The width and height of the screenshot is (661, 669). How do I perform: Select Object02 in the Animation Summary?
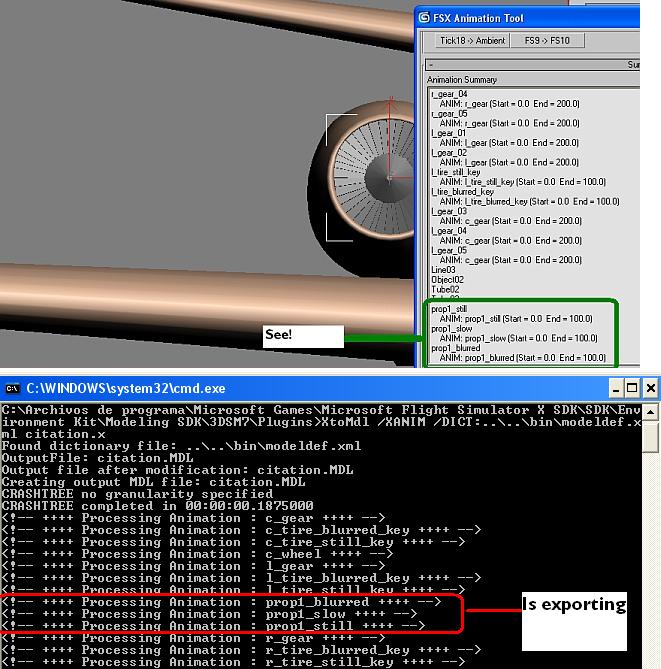(448, 279)
